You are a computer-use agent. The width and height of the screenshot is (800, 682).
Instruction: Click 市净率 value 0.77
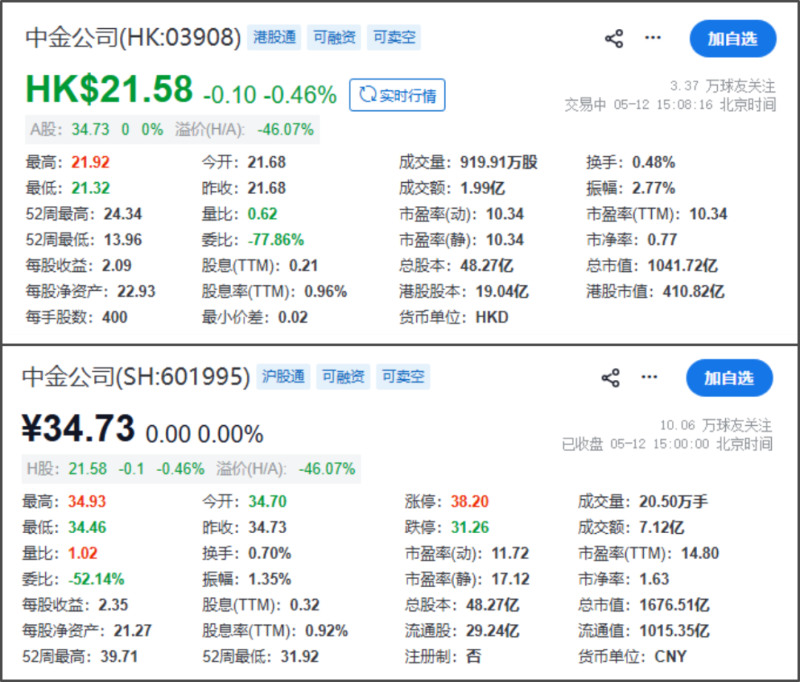662,240
